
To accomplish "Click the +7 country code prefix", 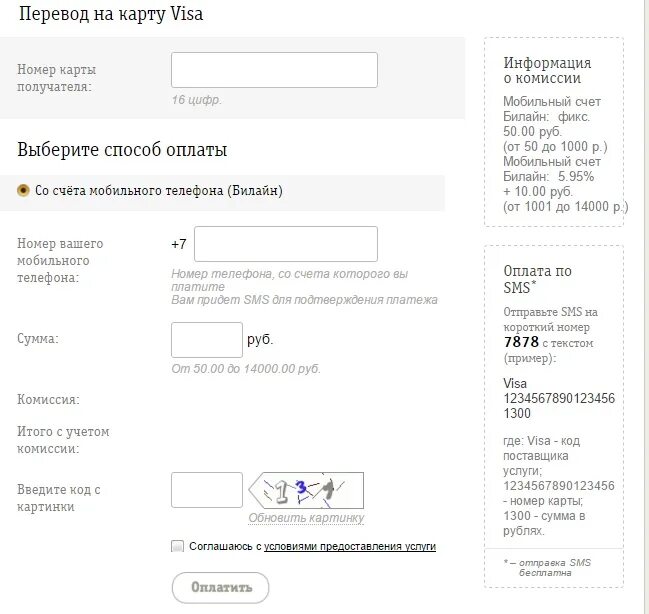I will pyautogui.click(x=179, y=244).
